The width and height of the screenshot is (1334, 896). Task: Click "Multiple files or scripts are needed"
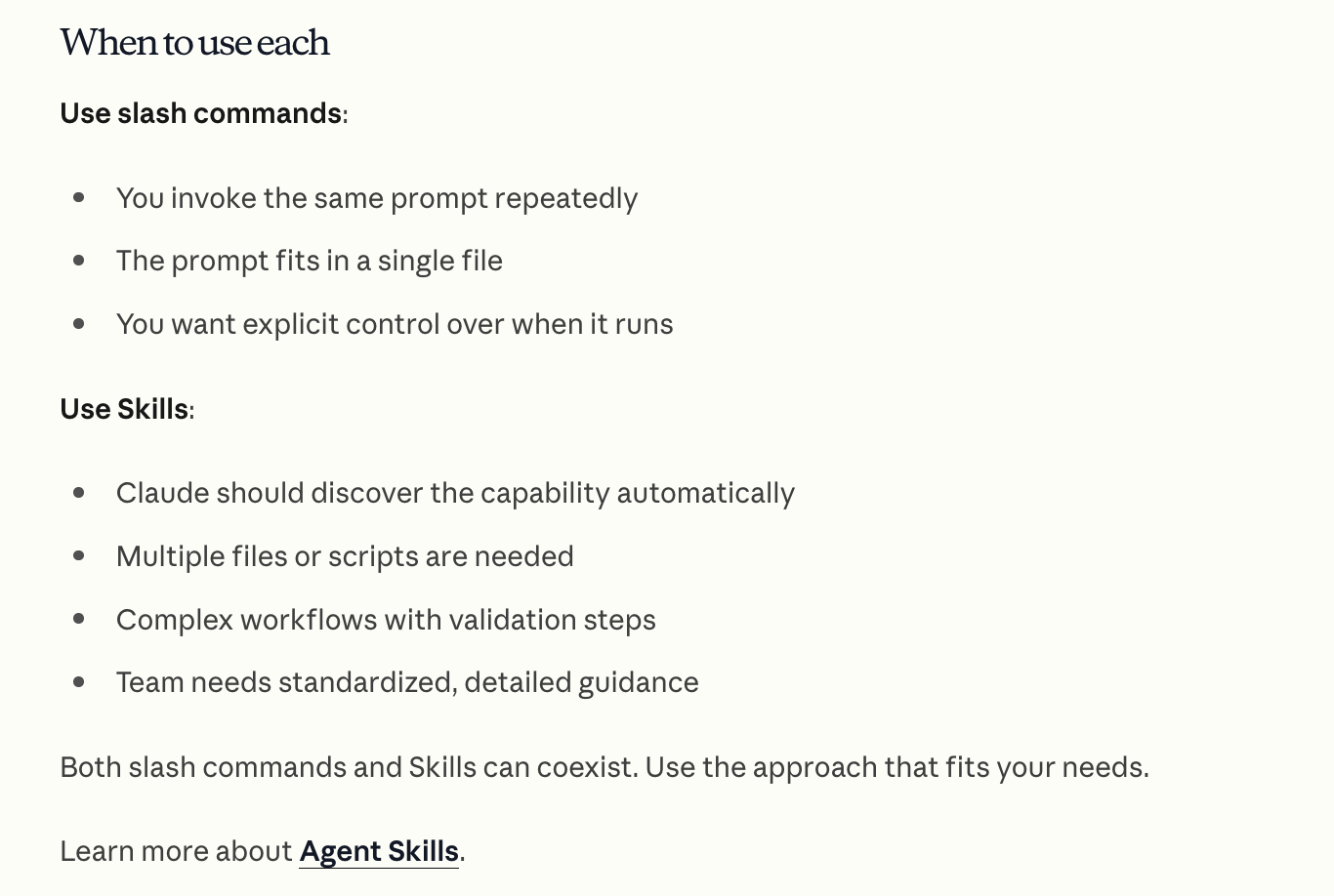click(345, 556)
